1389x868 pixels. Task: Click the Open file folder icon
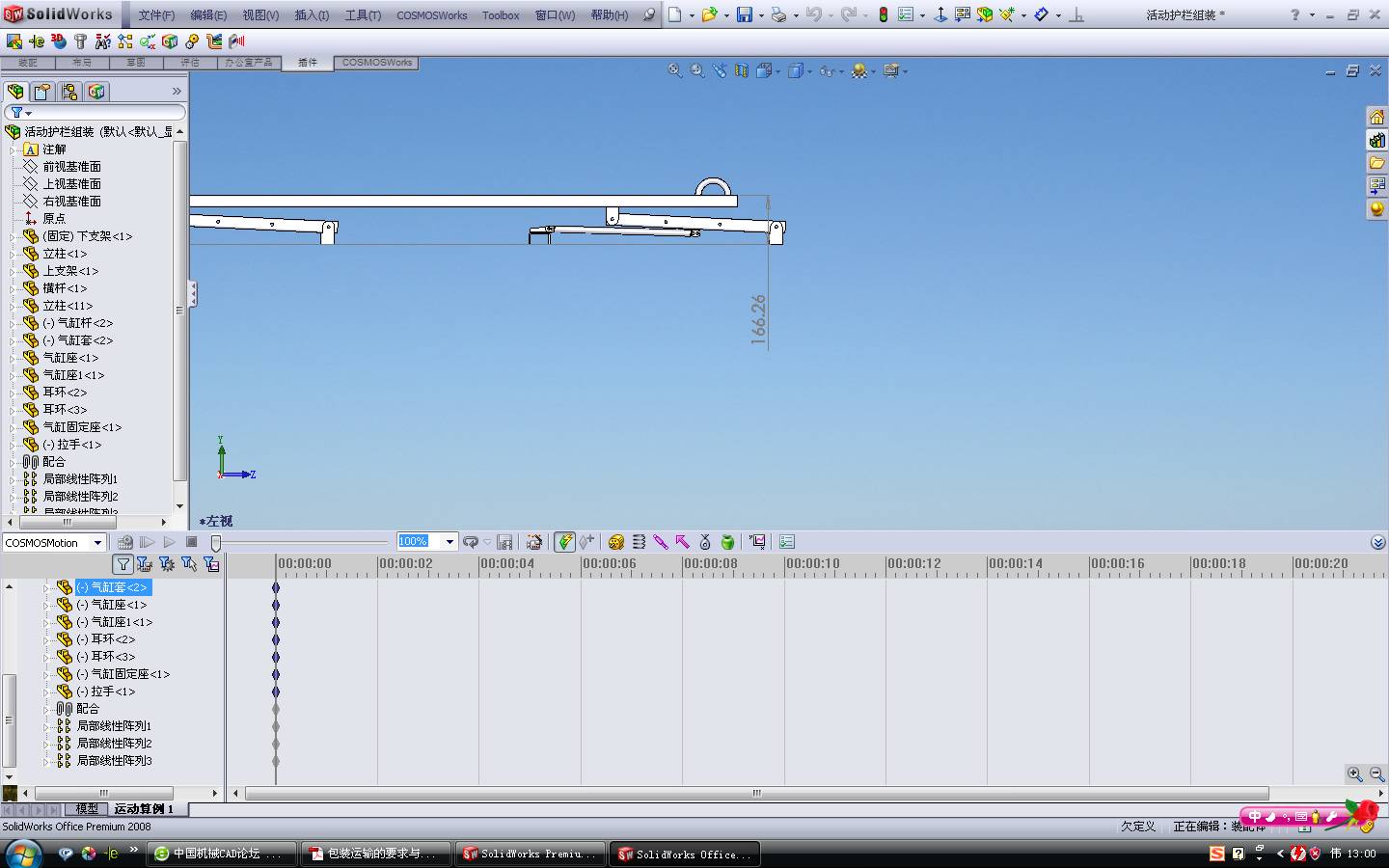[x=709, y=14]
